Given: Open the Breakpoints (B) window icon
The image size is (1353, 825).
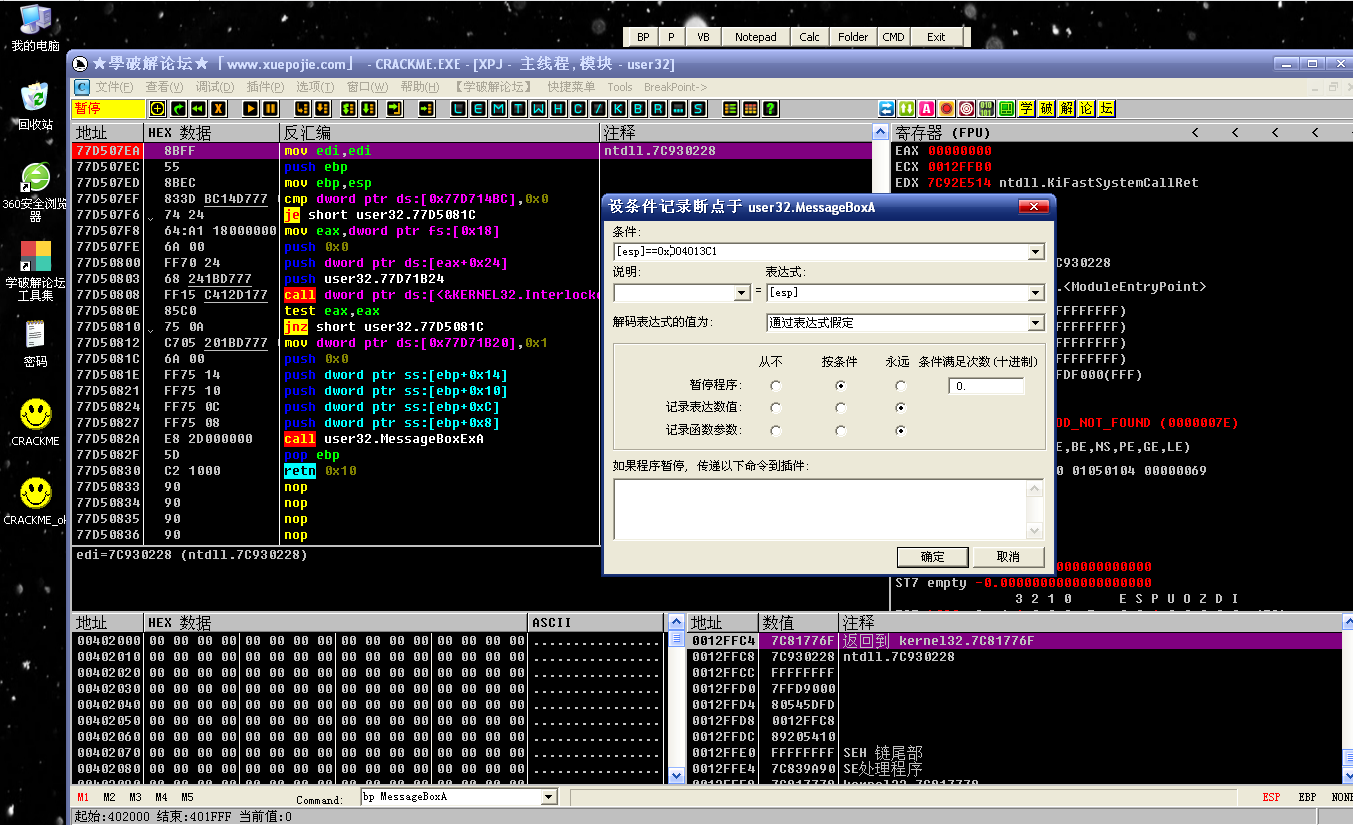Looking at the screenshot, I should 638,108.
